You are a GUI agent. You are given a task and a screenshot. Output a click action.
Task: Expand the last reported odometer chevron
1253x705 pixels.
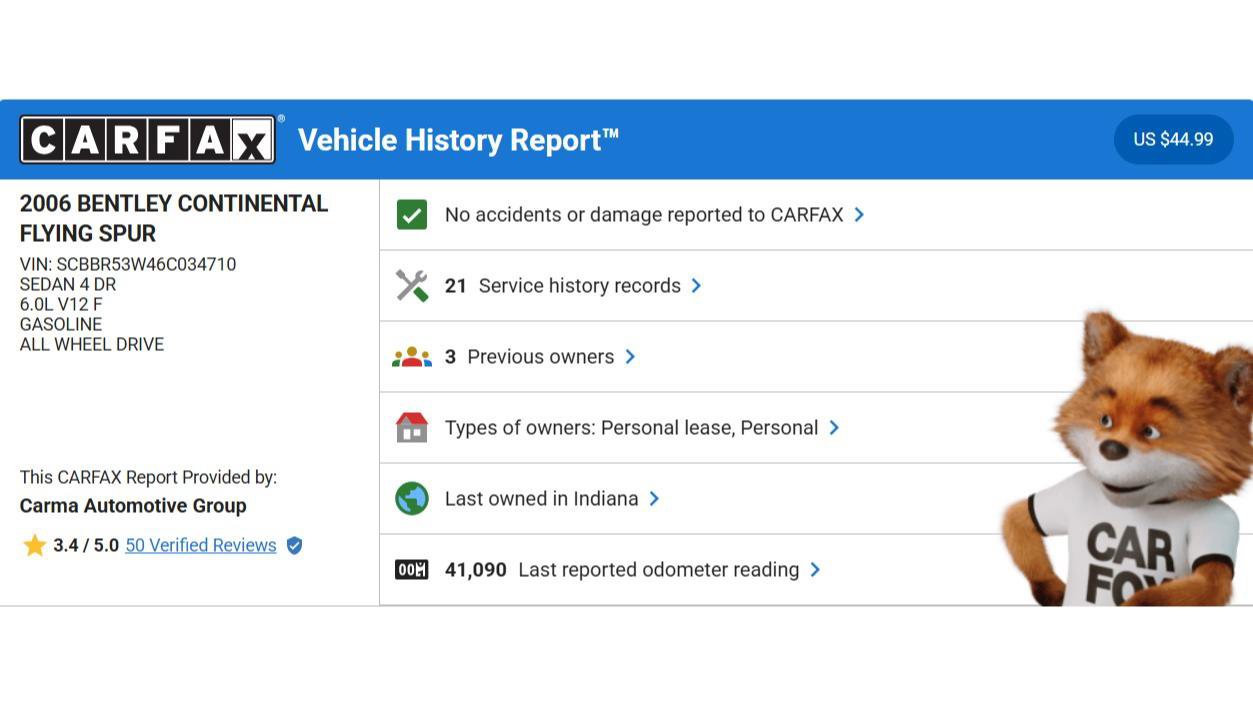pos(815,570)
